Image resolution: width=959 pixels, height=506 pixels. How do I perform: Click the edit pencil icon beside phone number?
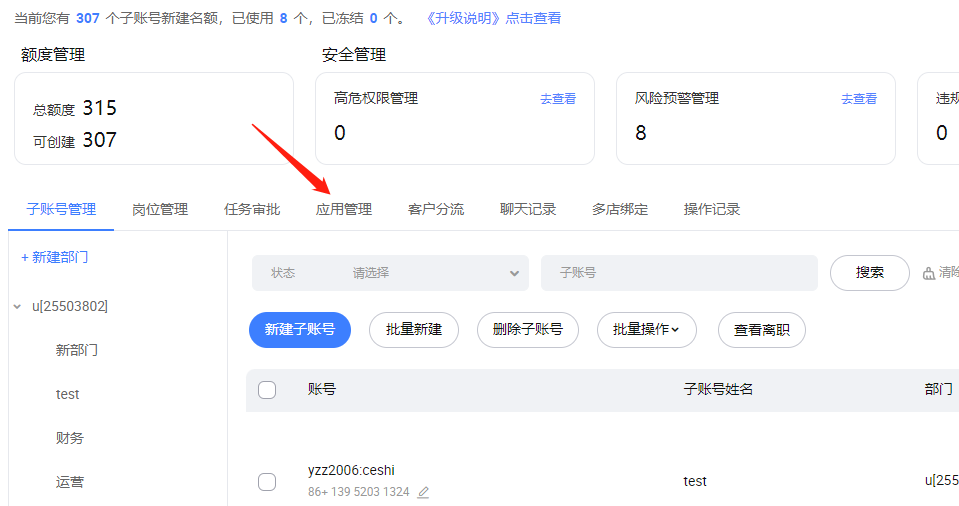coord(423,492)
